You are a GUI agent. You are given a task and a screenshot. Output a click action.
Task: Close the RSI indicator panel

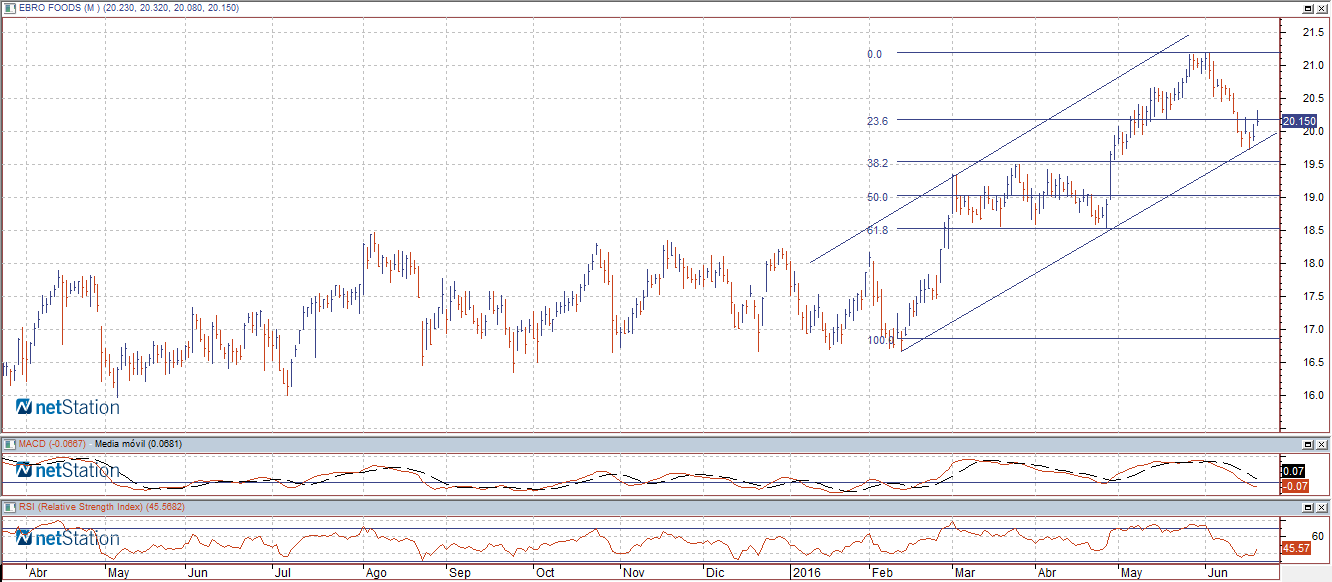pos(1322,507)
